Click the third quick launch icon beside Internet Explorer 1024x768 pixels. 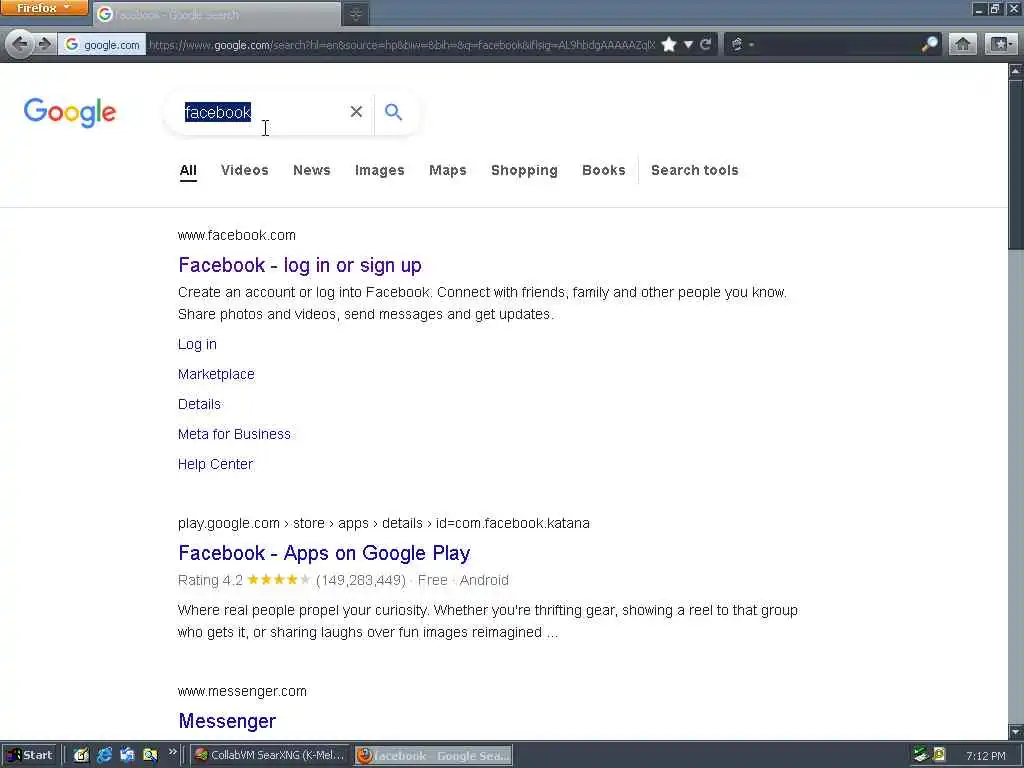[127, 756]
